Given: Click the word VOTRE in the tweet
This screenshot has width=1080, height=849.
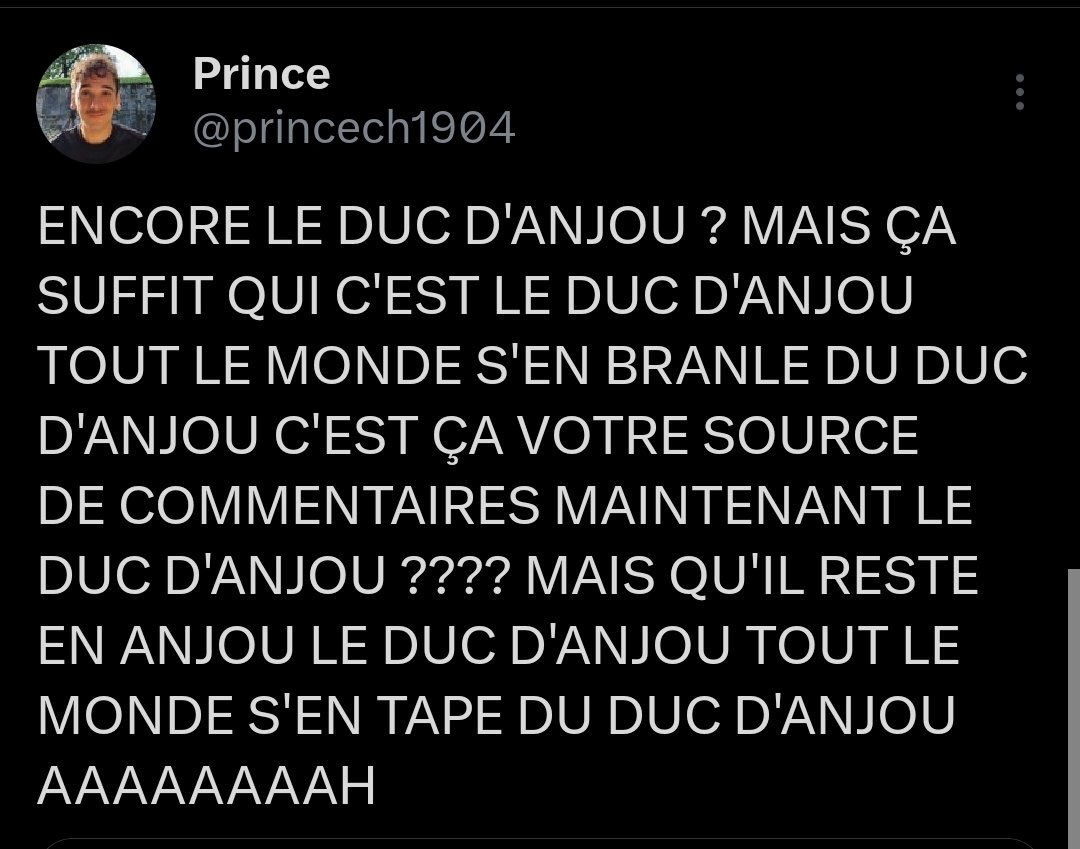Looking at the screenshot, I should (x=603, y=435).
